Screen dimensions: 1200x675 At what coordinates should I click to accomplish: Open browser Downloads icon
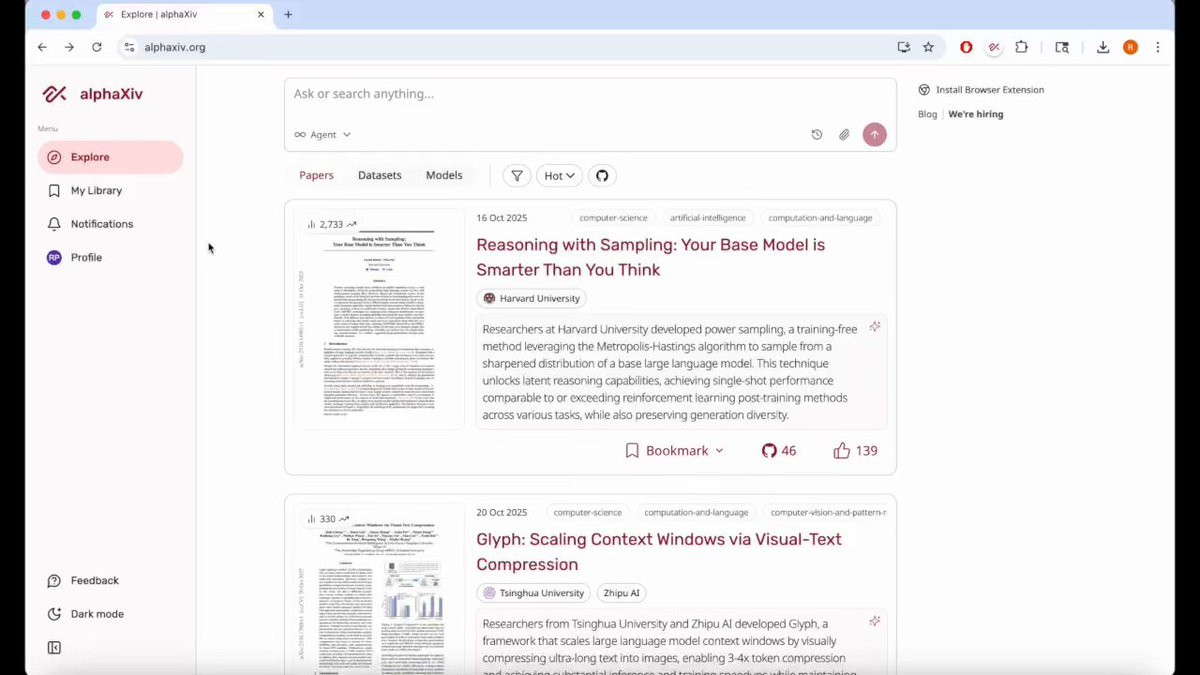[x=1103, y=47]
